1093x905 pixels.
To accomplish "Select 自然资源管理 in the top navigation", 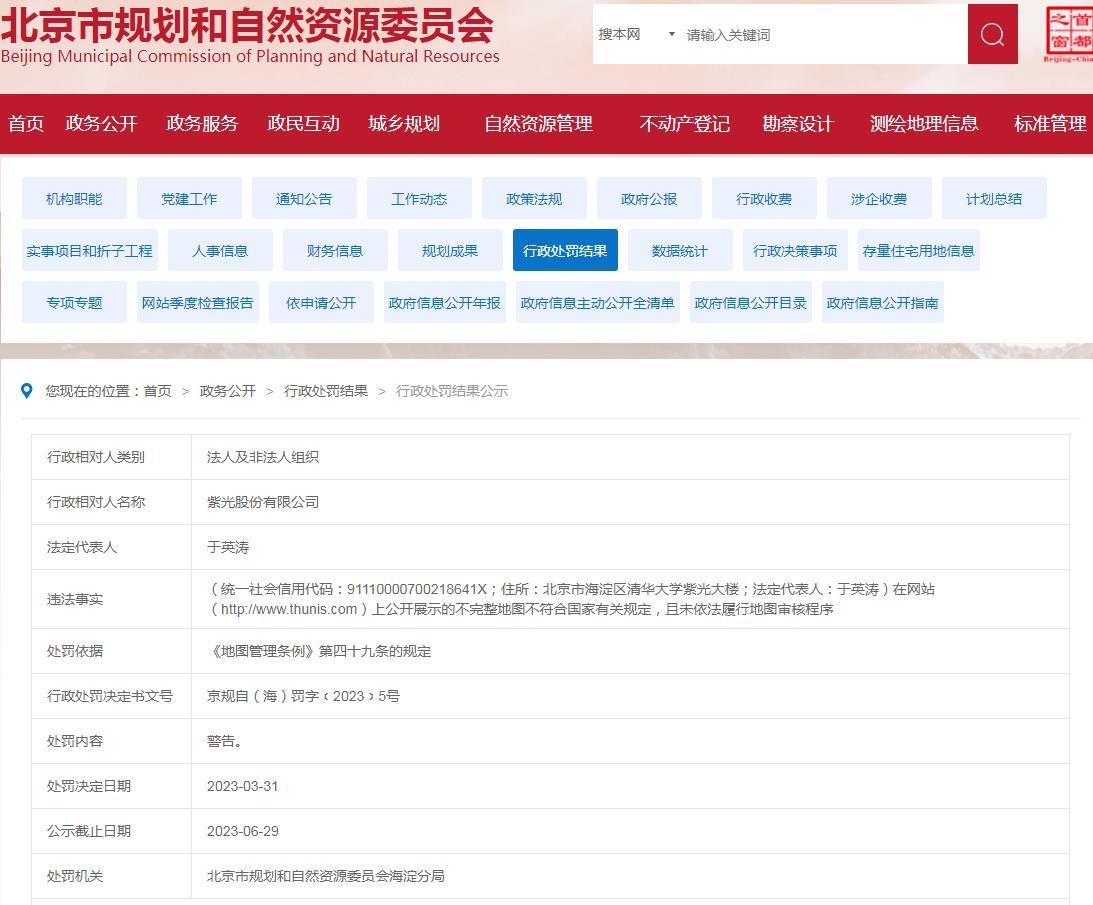I will 538,124.
